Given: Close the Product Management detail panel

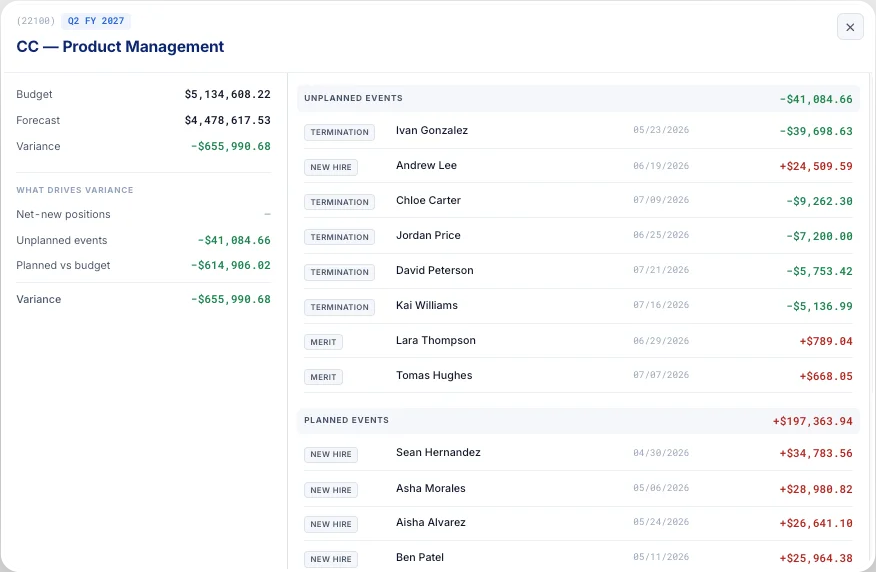Looking at the screenshot, I should pyautogui.click(x=850, y=27).
